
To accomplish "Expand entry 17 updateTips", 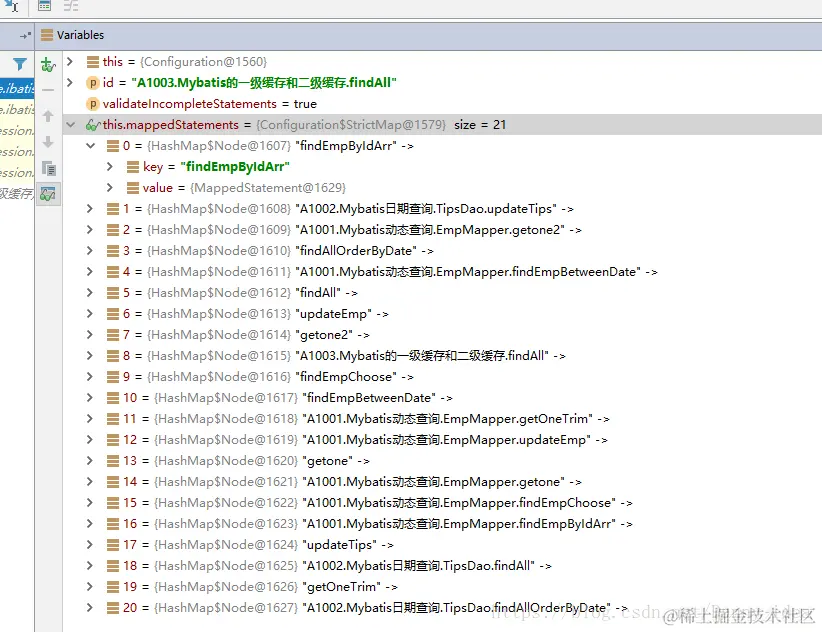I will pyautogui.click(x=90, y=544).
